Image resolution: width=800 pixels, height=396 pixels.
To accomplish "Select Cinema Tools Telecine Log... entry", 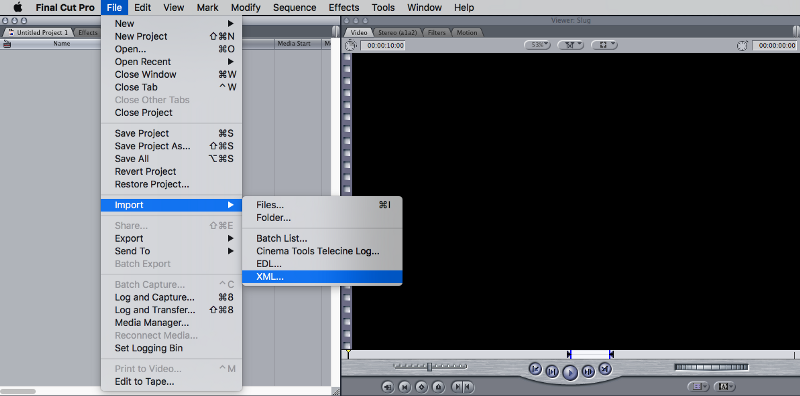I will click(322, 251).
